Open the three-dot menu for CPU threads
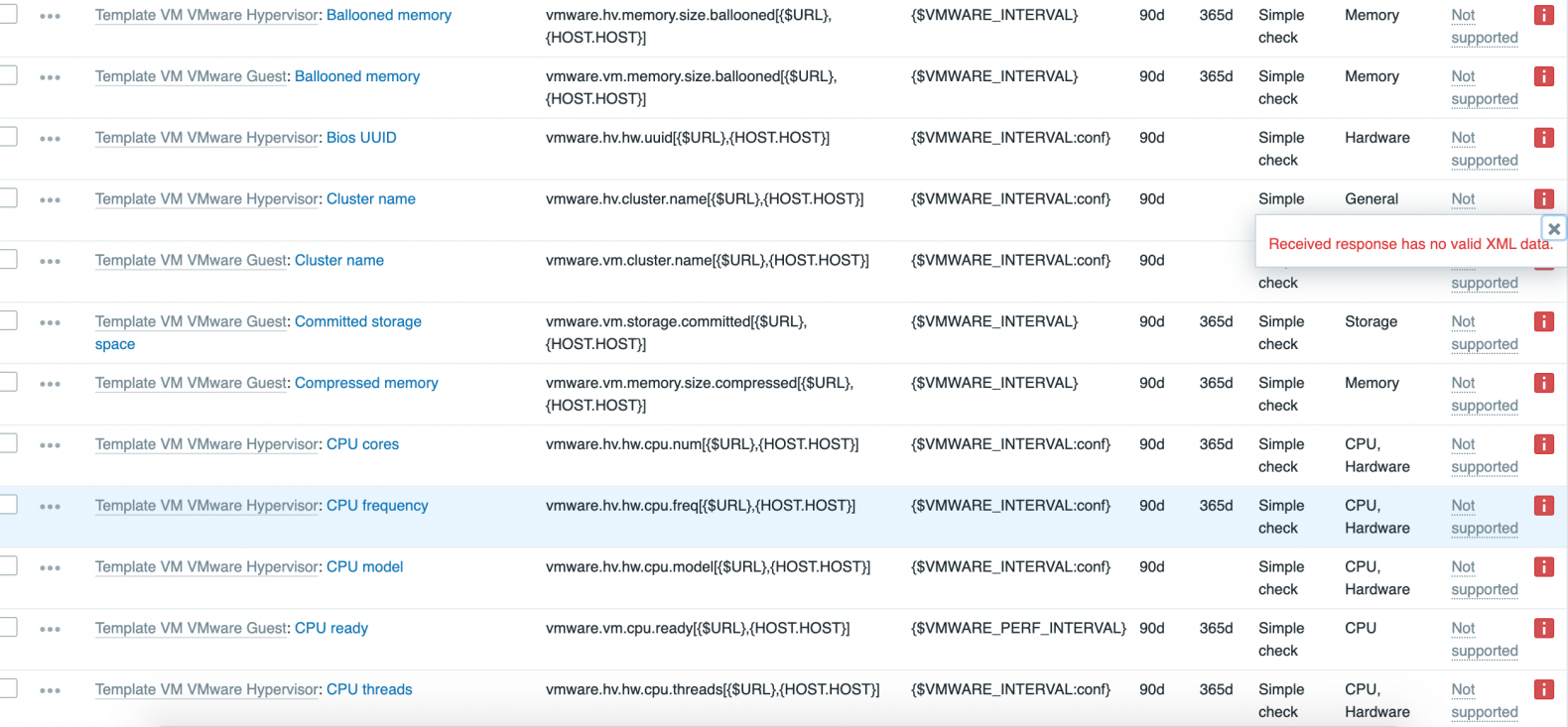Image resolution: width=1568 pixels, height=727 pixels. tap(51, 690)
